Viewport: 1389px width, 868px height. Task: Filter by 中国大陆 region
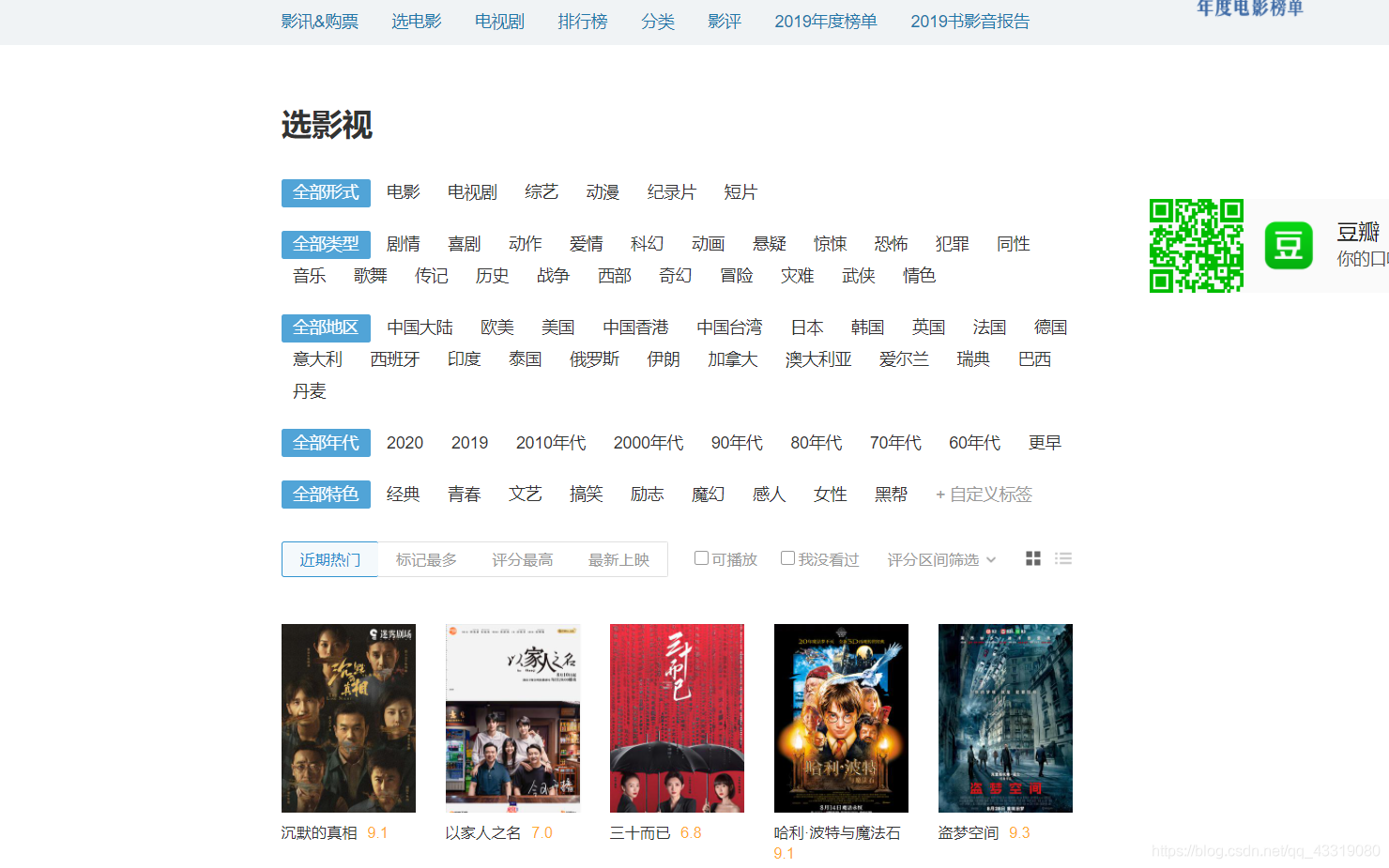tap(420, 327)
